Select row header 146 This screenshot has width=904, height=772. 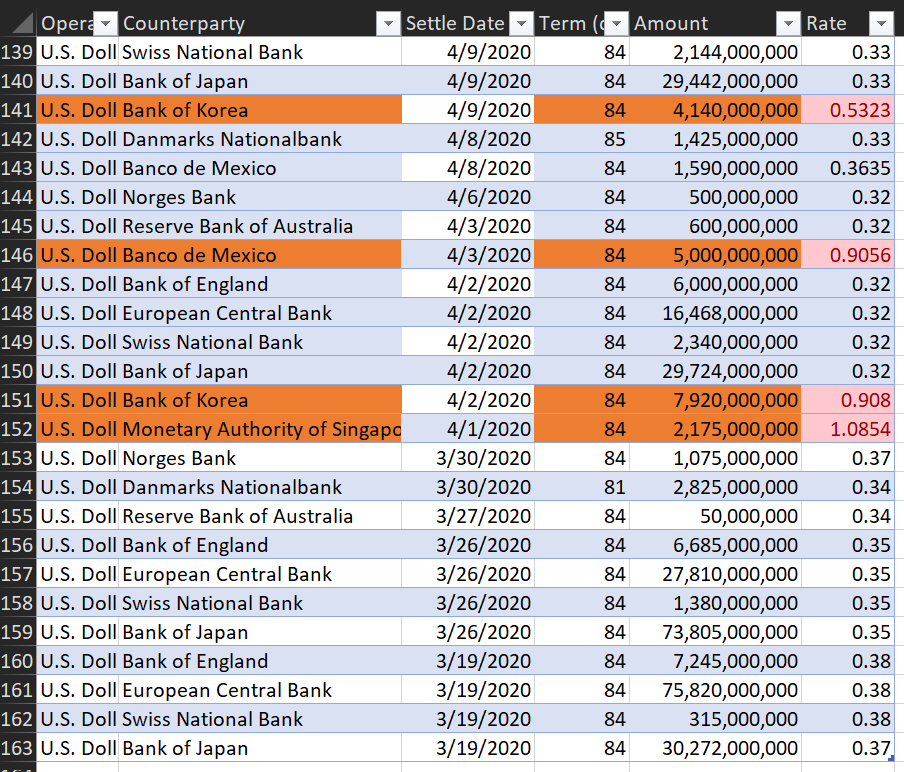tap(18, 255)
